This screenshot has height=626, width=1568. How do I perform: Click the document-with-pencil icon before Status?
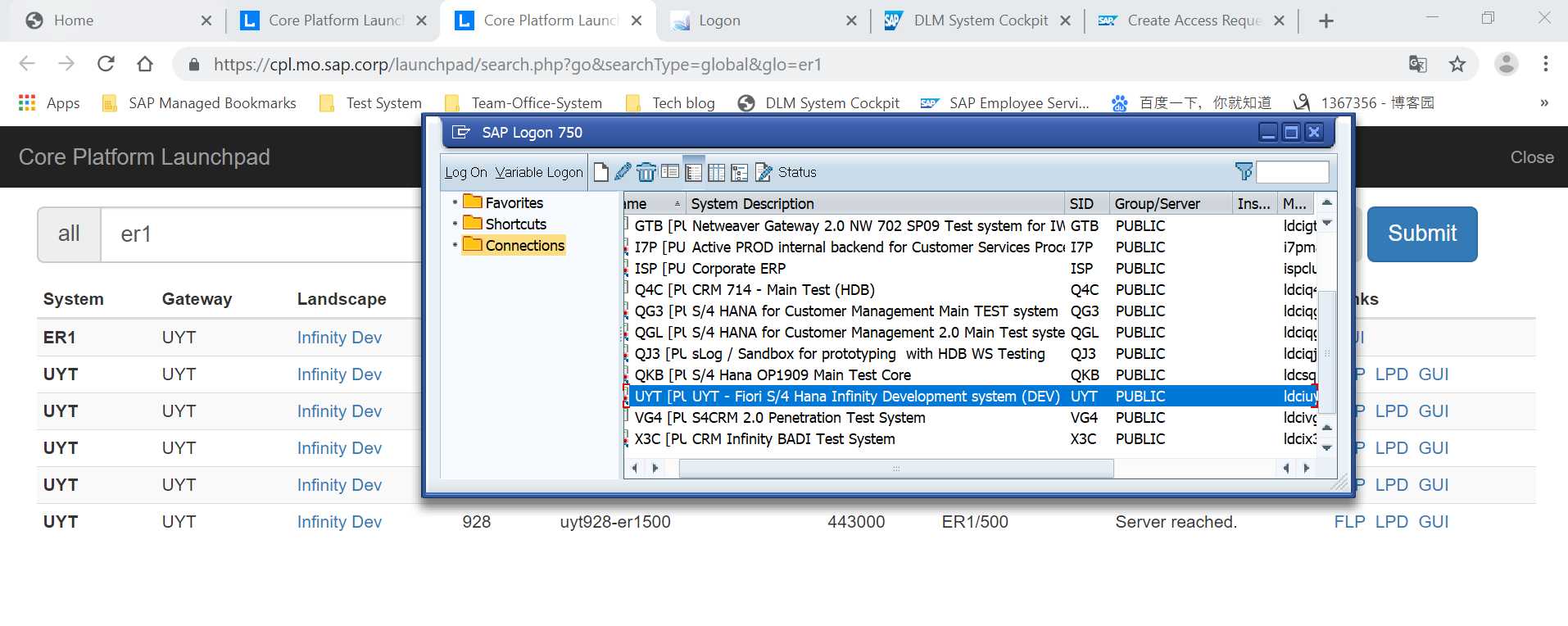click(x=764, y=172)
